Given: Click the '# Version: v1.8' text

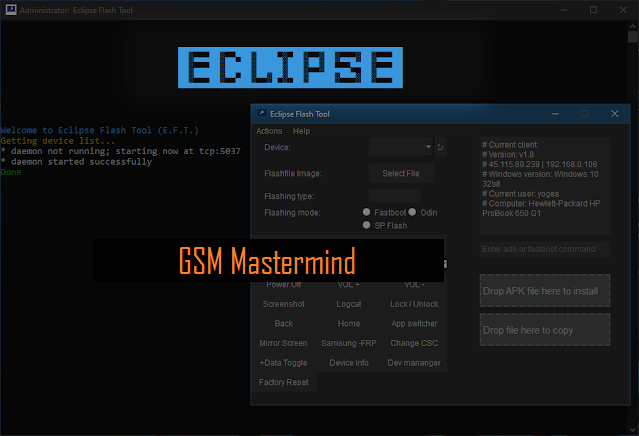Looking at the screenshot, I should (x=508, y=154).
